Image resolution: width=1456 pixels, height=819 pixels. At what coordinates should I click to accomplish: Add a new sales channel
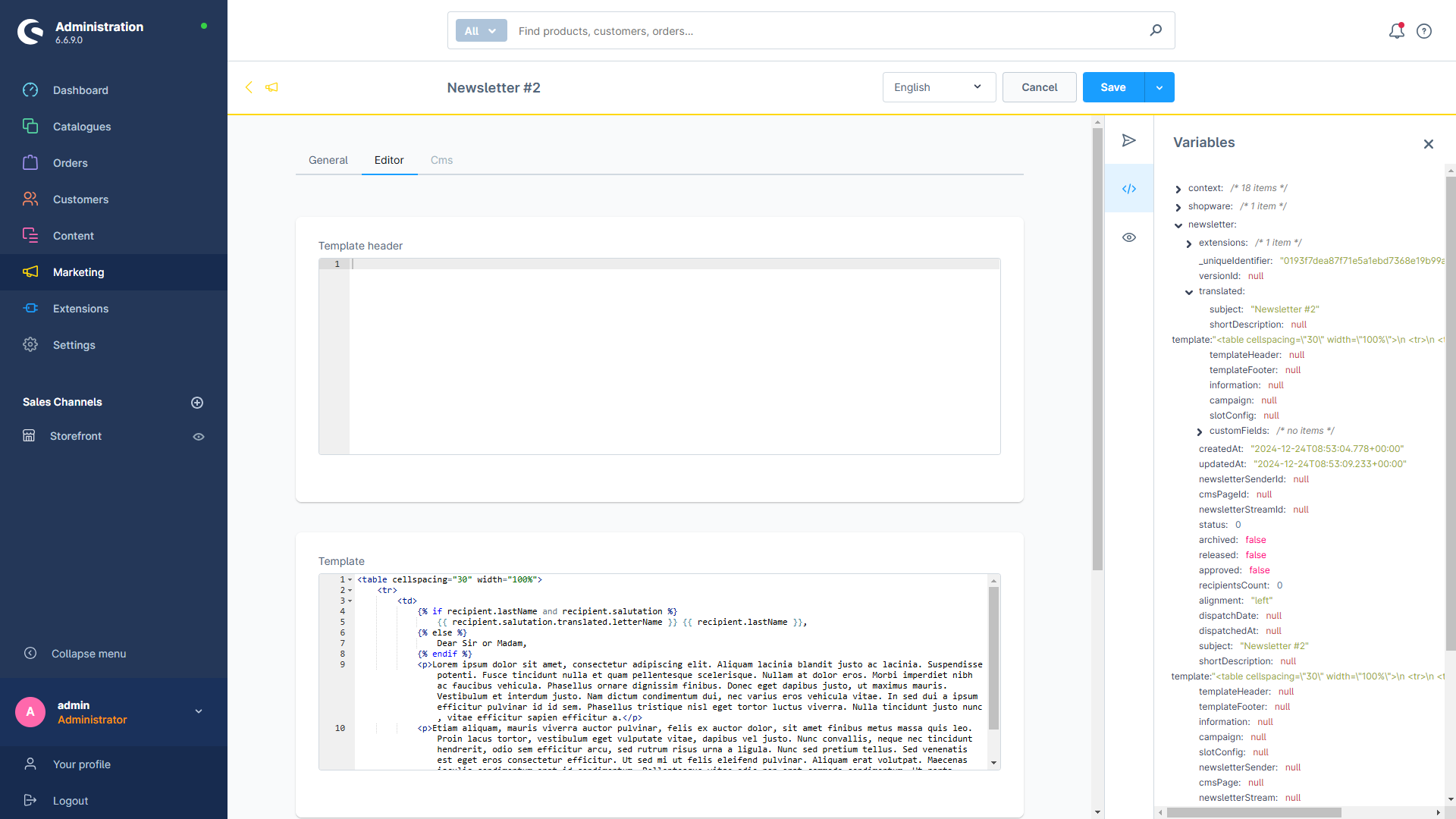point(197,403)
